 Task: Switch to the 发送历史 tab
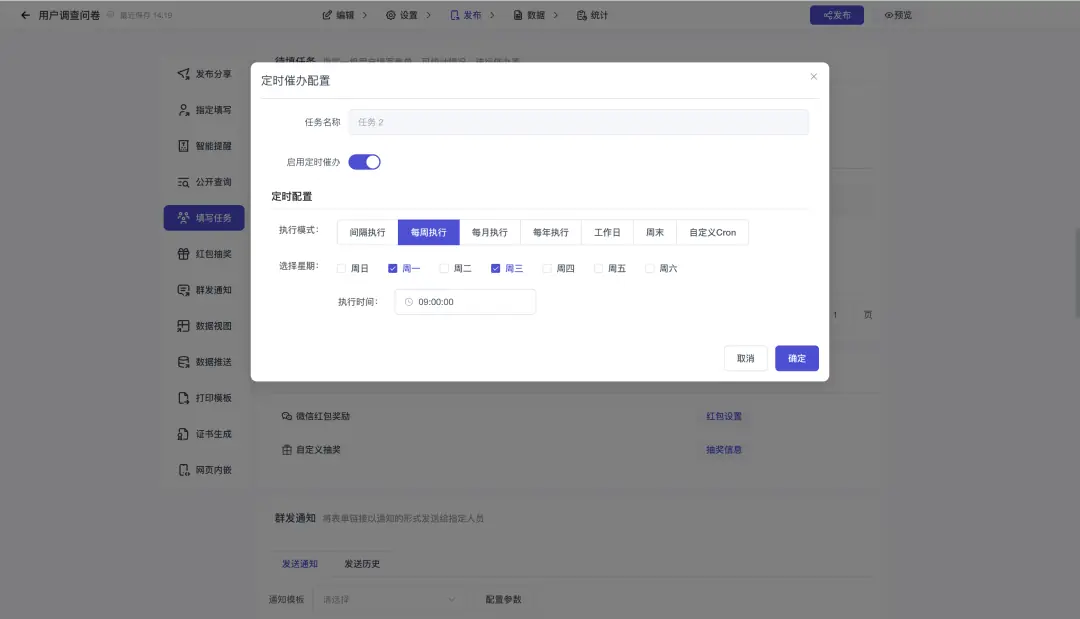[362, 564]
